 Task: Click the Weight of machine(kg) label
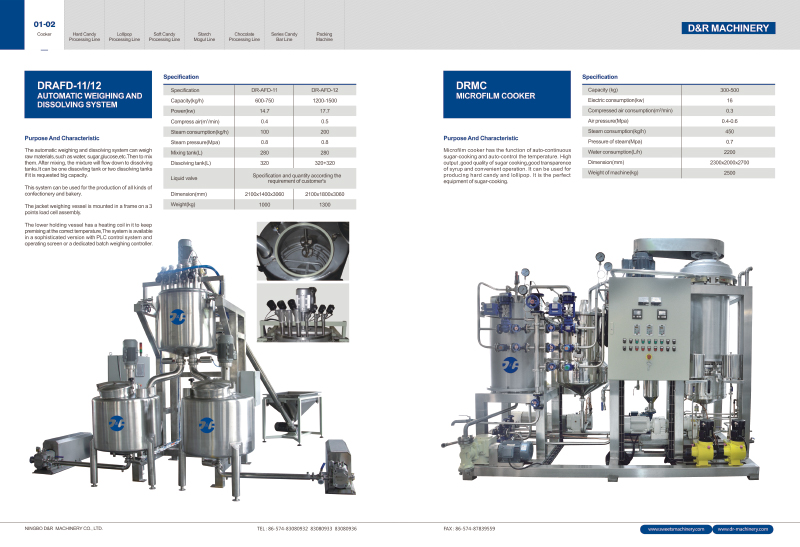[x=612, y=172]
